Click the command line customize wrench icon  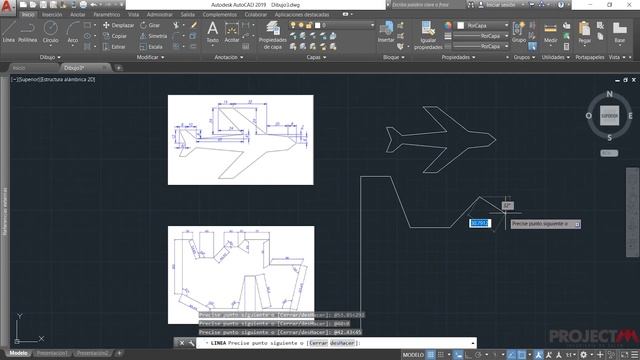191,343
